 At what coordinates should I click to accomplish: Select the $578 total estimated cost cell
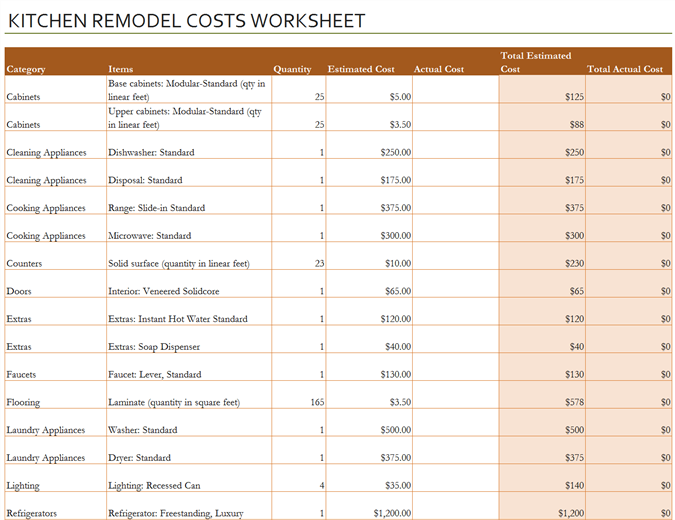pos(570,403)
